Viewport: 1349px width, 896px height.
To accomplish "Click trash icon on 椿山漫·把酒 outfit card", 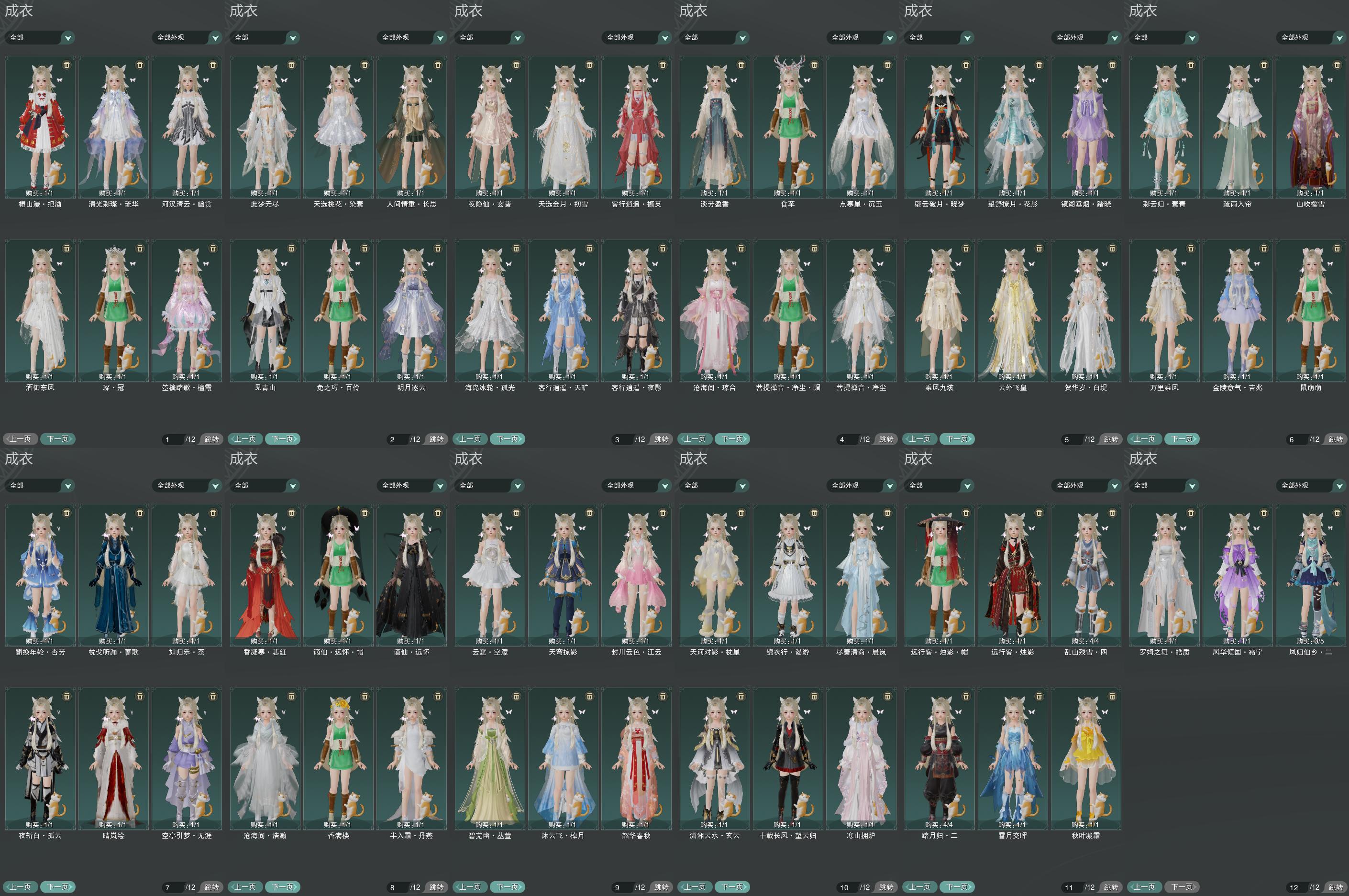I will pos(66,65).
